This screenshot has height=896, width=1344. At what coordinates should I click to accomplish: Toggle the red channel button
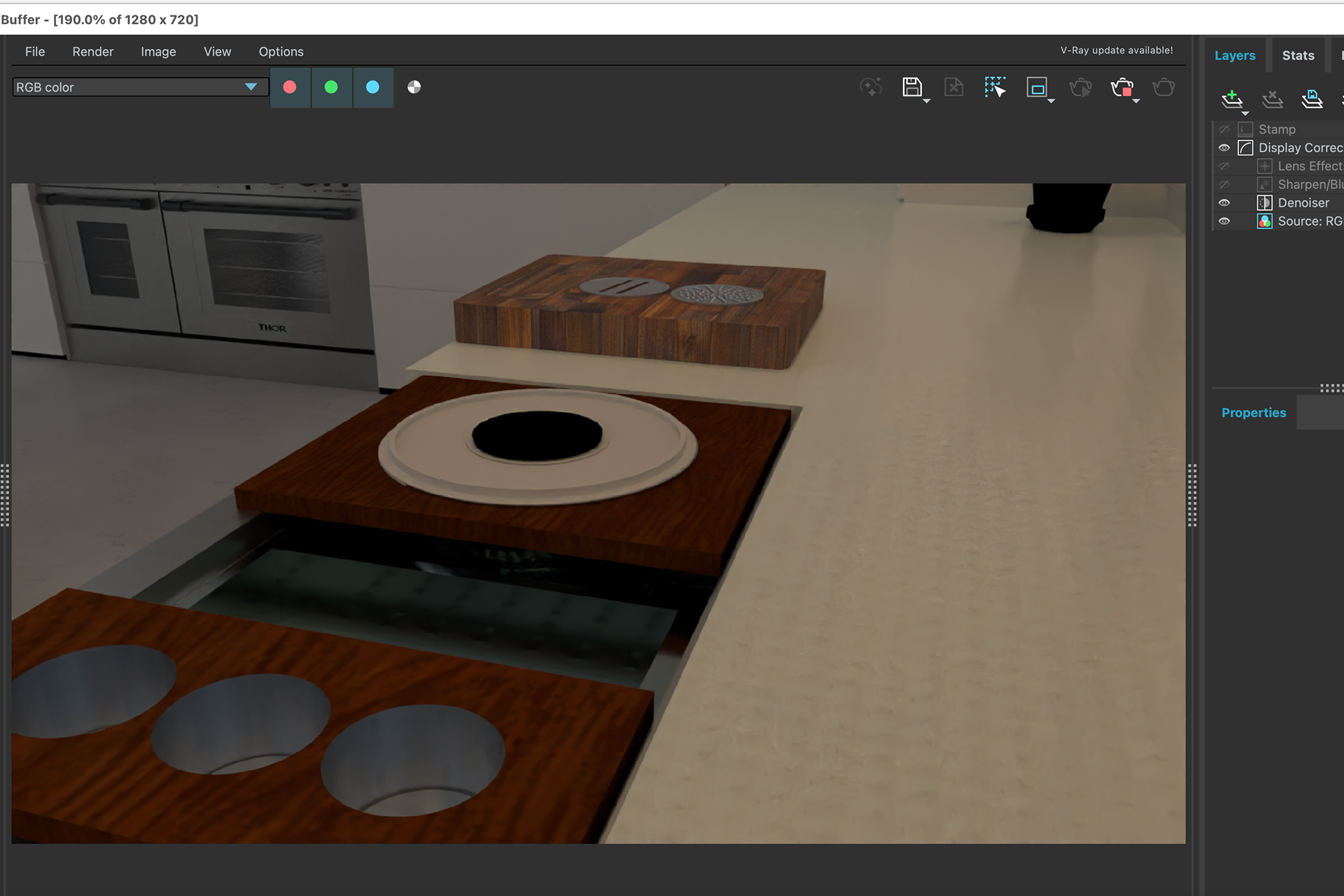[290, 87]
